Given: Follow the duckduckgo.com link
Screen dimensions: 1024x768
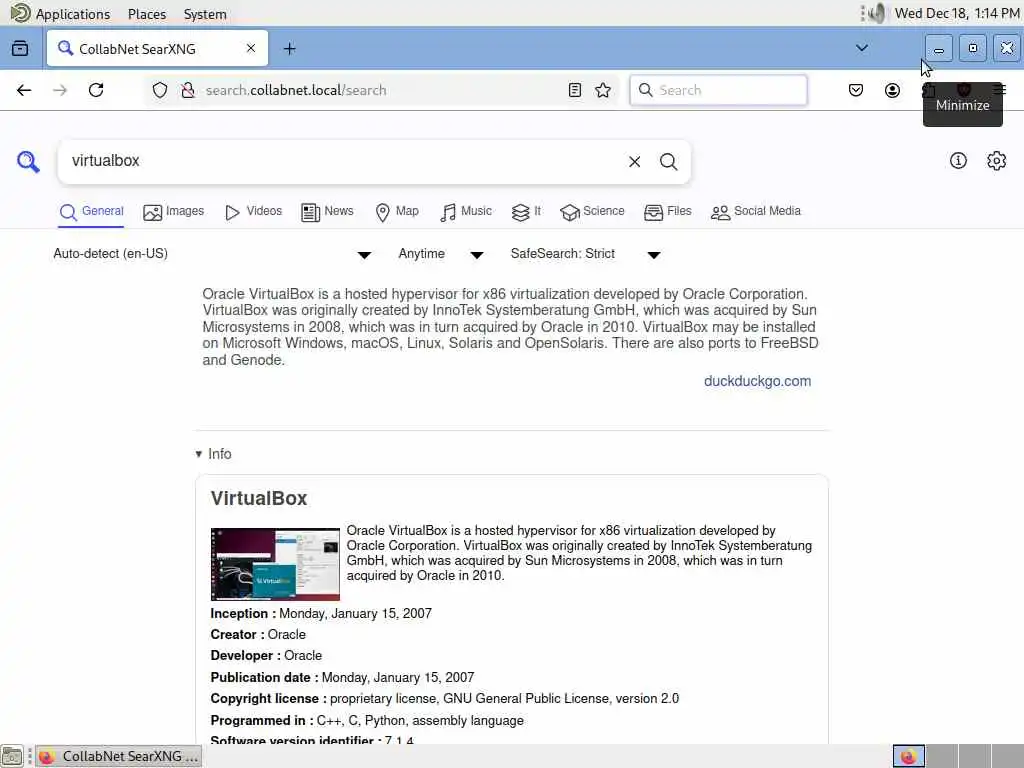Looking at the screenshot, I should click(x=757, y=381).
